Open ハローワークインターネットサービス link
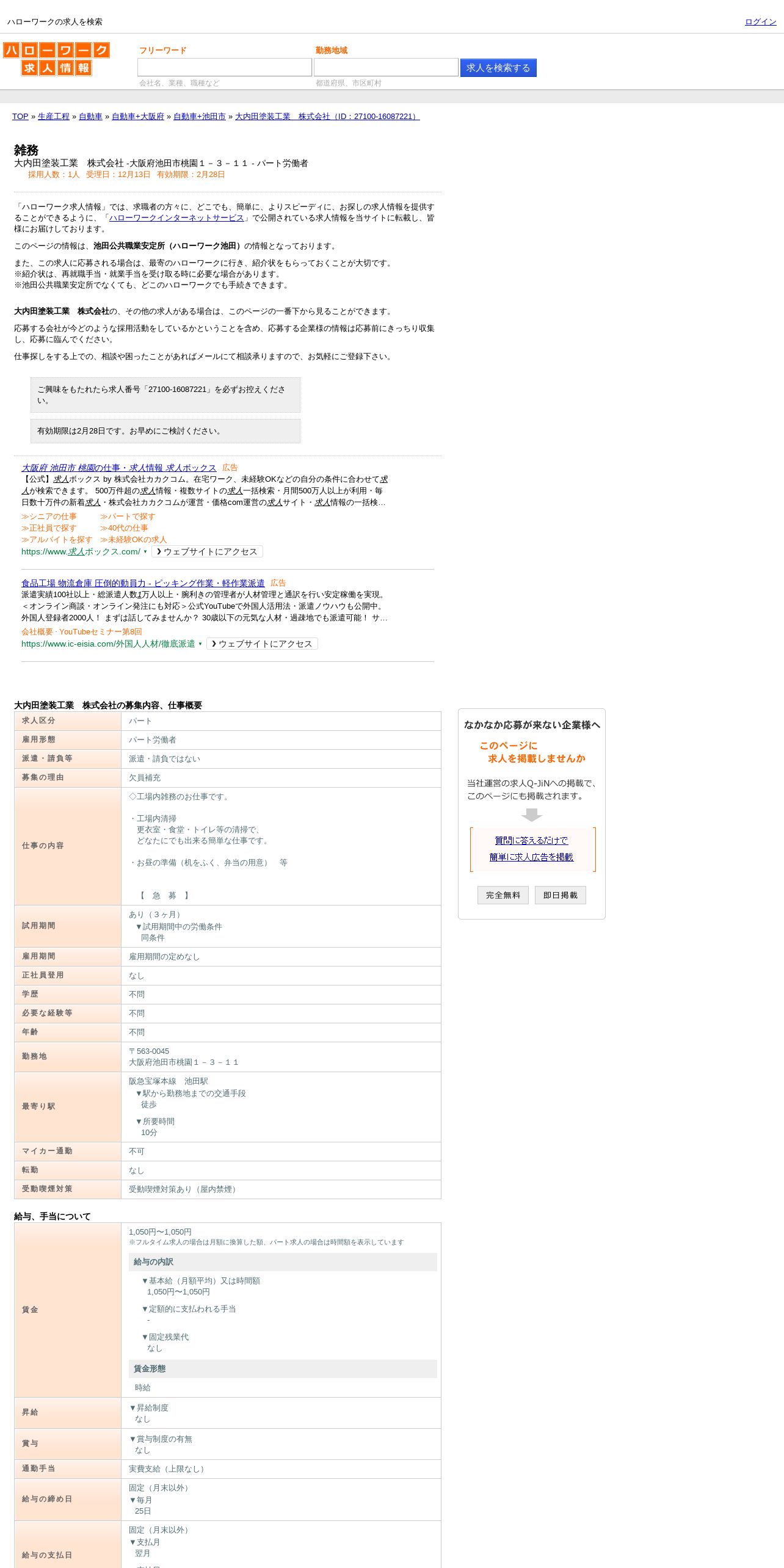 click(176, 218)
